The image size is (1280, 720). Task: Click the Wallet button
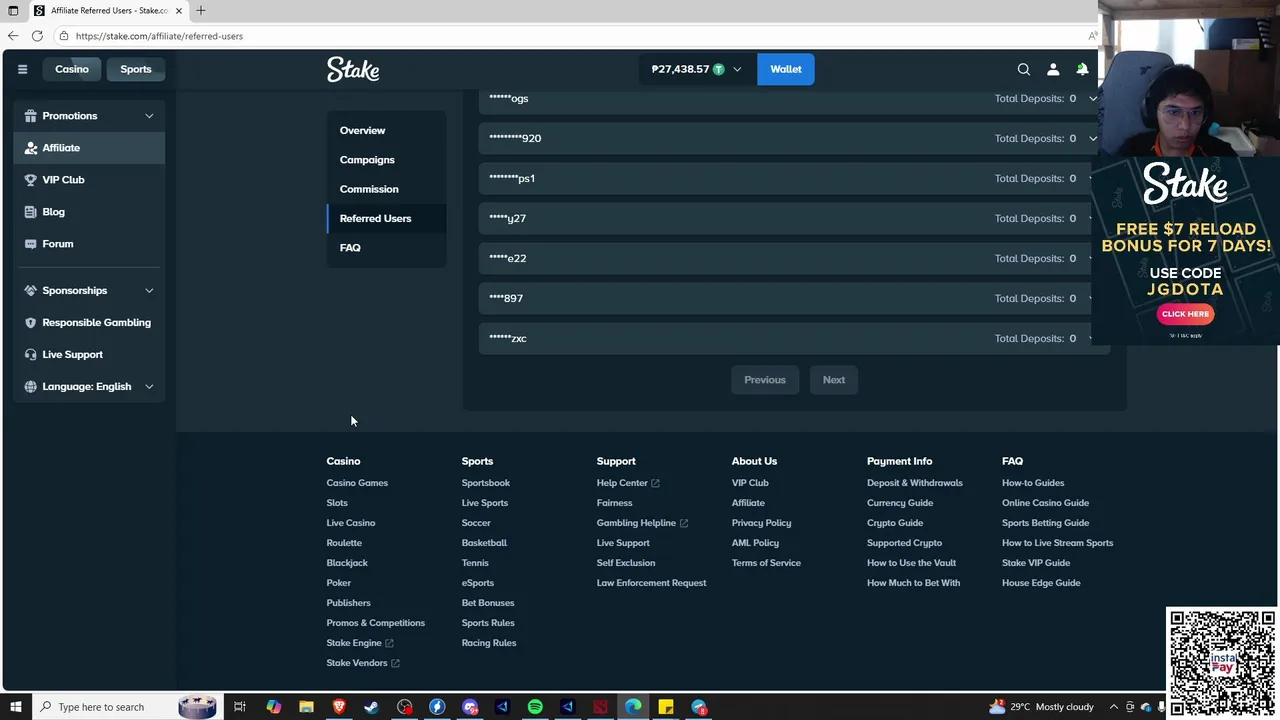(786, 69)
